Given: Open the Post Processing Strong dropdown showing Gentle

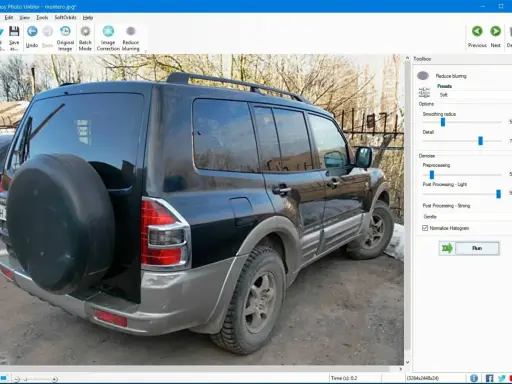Looking at the screenshot, I should point(467,217).
